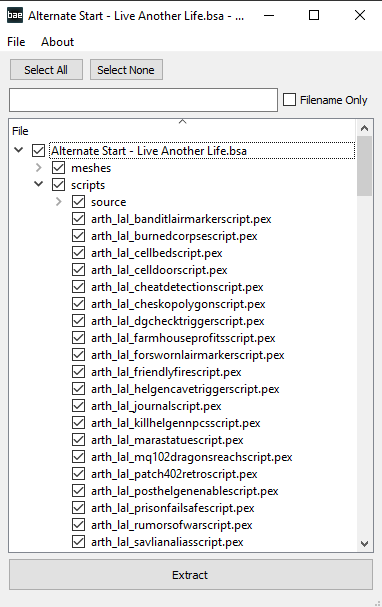
Task: Select the scripts folder row label
Action: (x=88, y=185)
